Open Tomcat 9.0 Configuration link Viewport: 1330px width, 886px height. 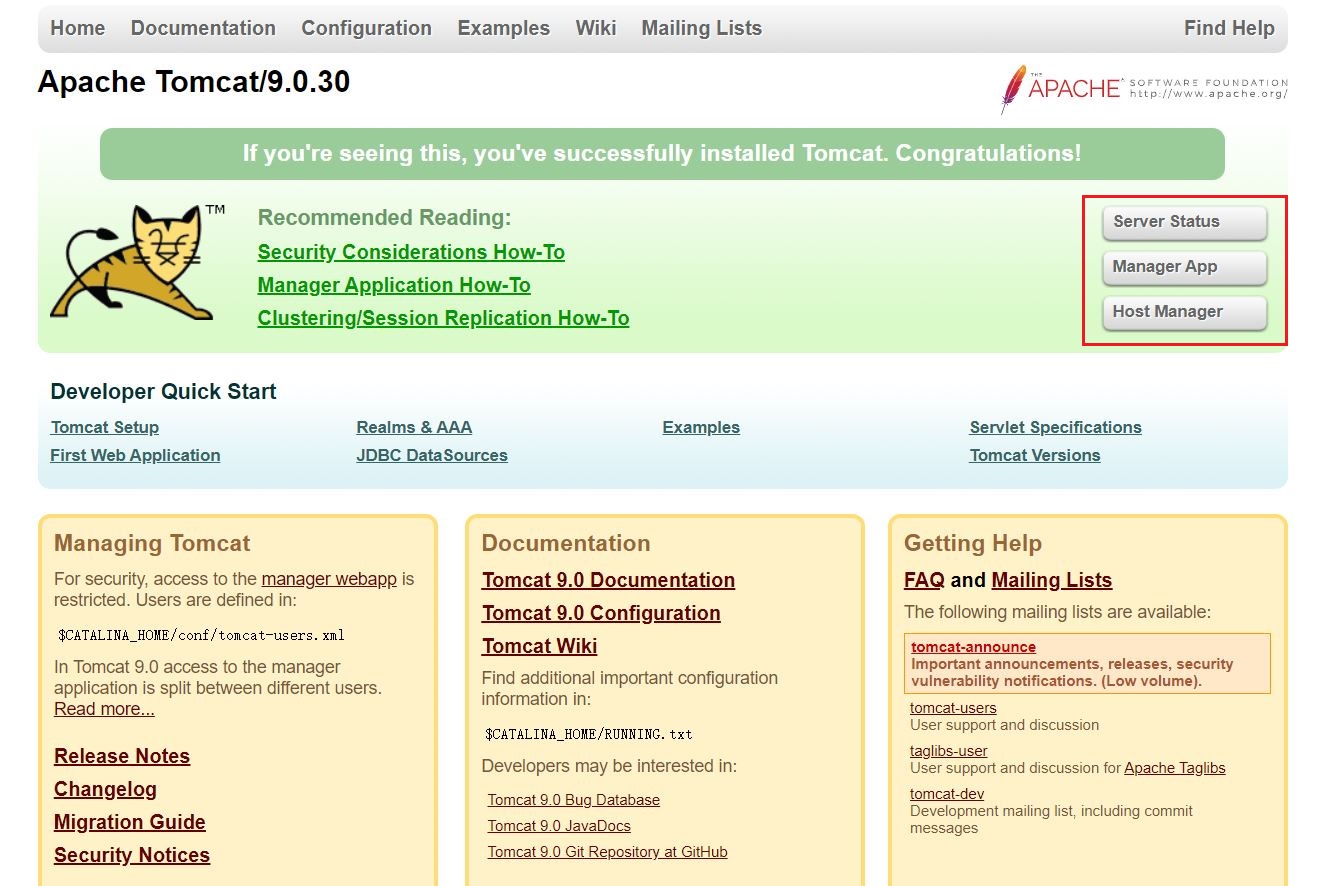click(x=601, y=613)
